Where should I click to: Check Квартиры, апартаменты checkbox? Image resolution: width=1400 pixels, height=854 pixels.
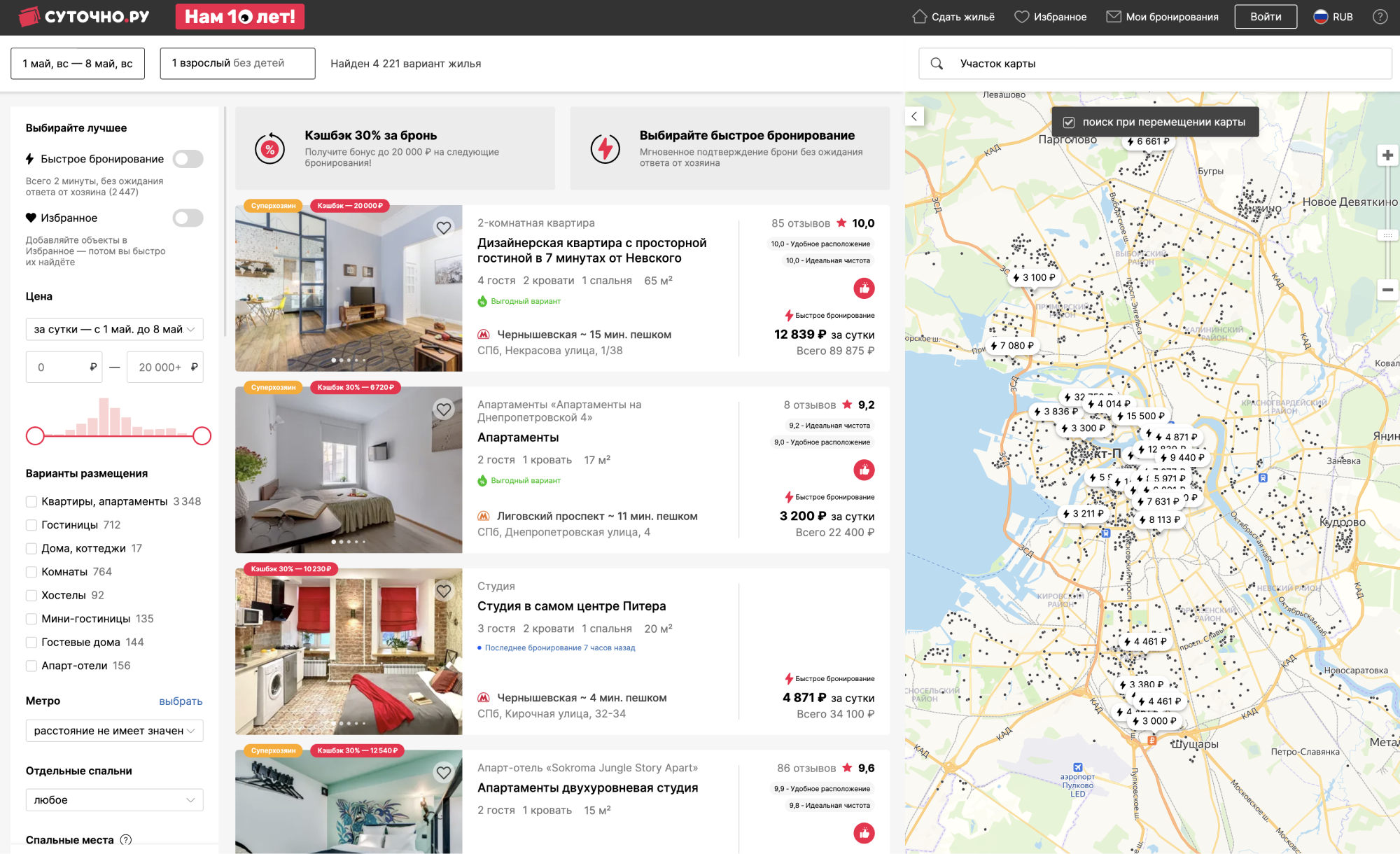click(31, 501)
